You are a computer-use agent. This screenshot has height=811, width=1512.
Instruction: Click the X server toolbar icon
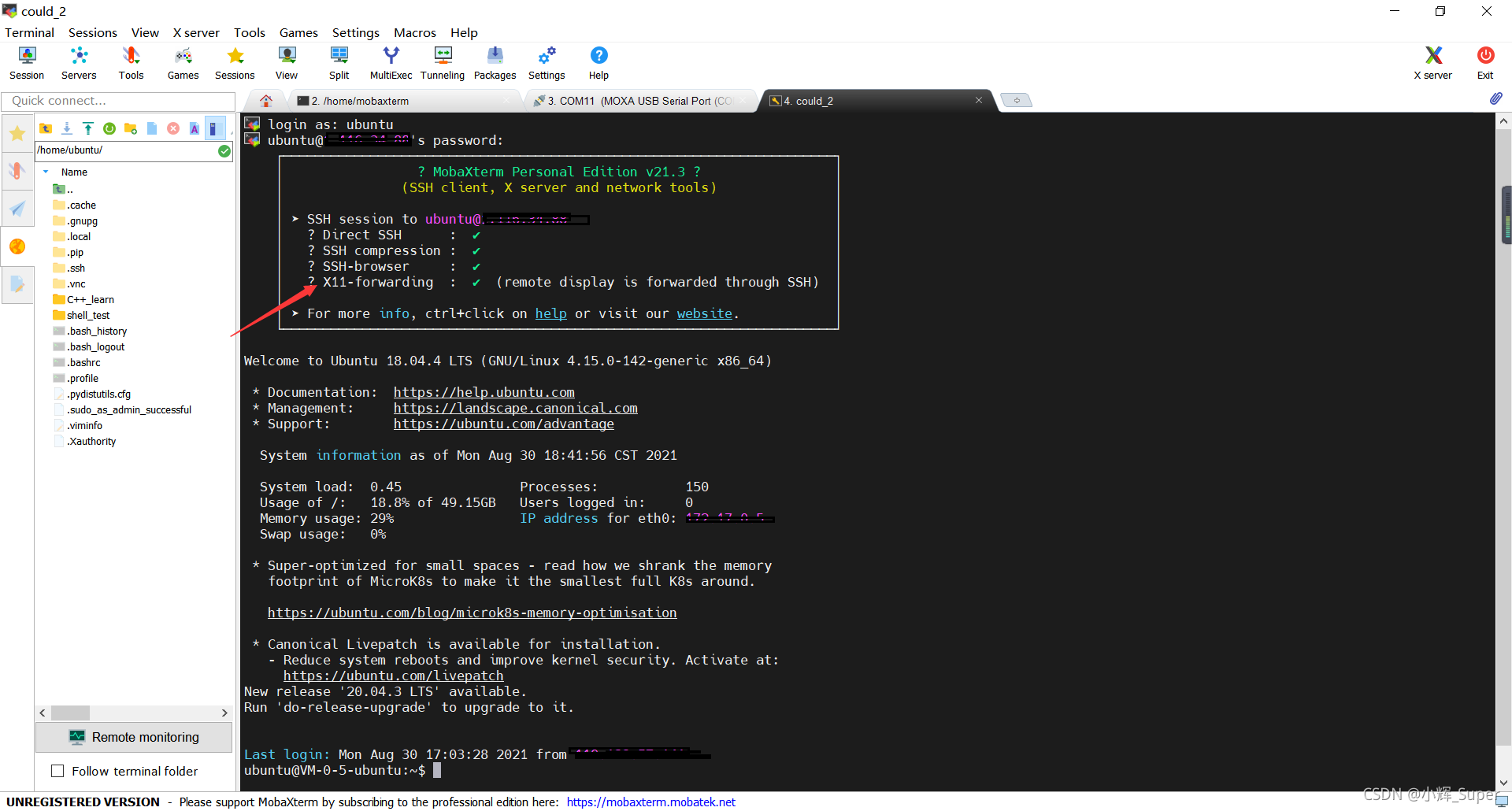pyautogui.click(x=1432, y=63)
